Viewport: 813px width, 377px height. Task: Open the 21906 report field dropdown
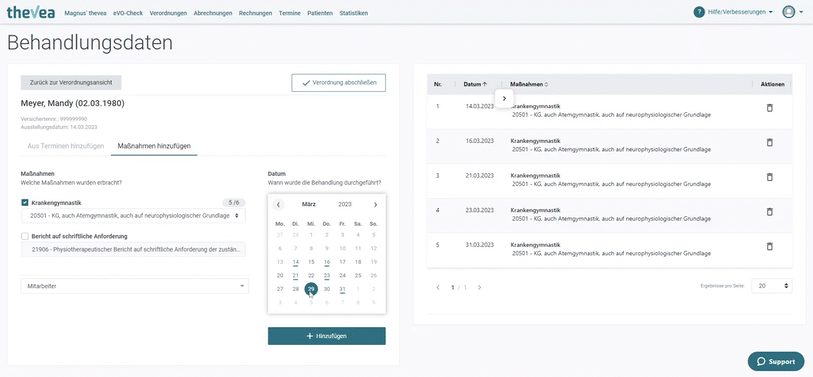coord(133,249)
